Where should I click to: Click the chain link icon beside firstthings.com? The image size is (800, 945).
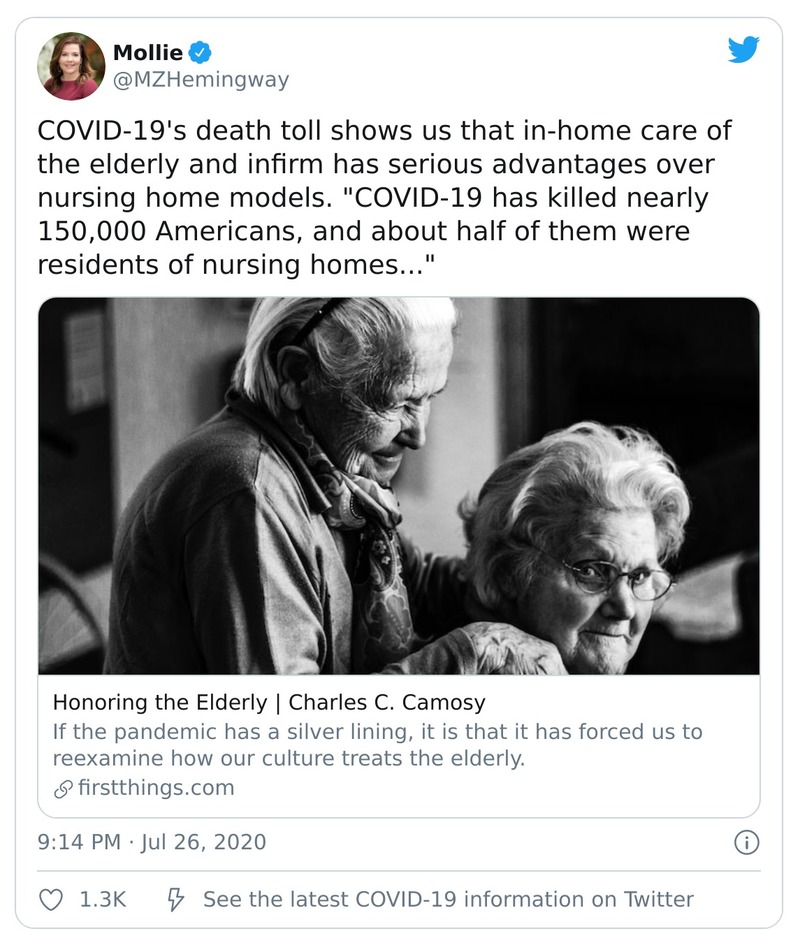(61, 788)
